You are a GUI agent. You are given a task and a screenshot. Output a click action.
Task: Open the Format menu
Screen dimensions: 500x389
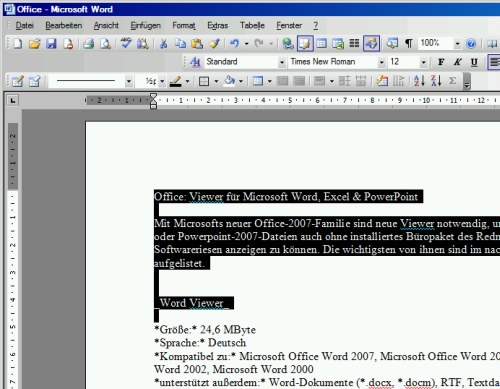pyautogui.click(x=184, y=25)
